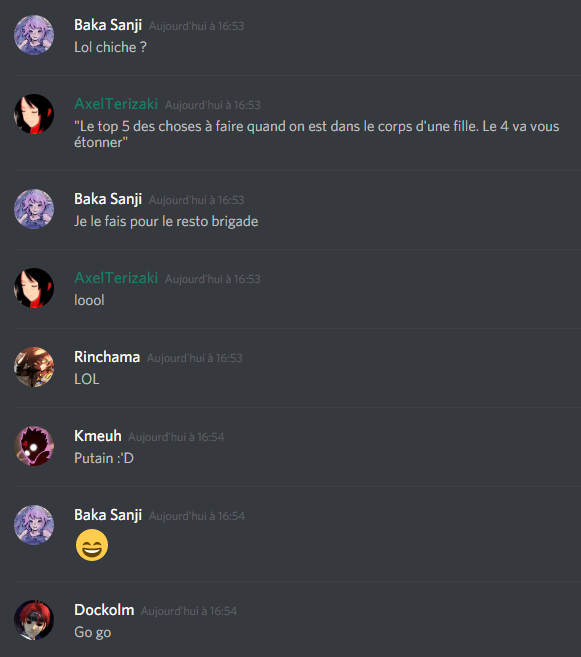Click Baka Sanji's avatar beside the grinning emoji
581x657 pixels.
pyautogui.click(x=34, y=525)
